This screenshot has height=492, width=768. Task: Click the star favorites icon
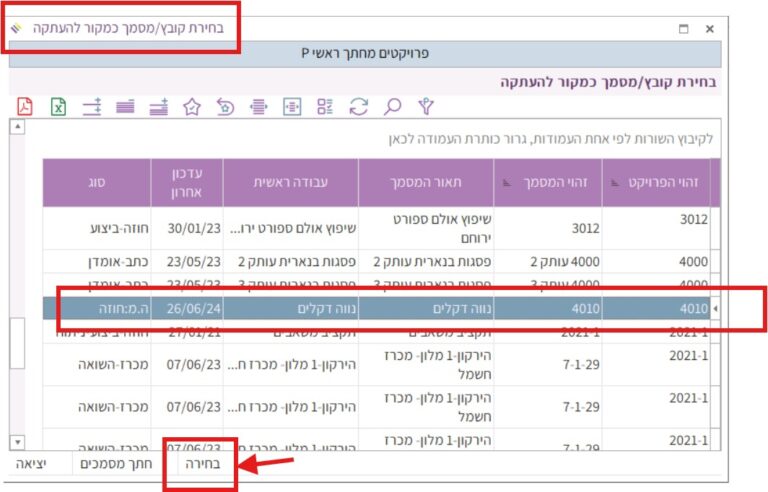click(193, 106)
